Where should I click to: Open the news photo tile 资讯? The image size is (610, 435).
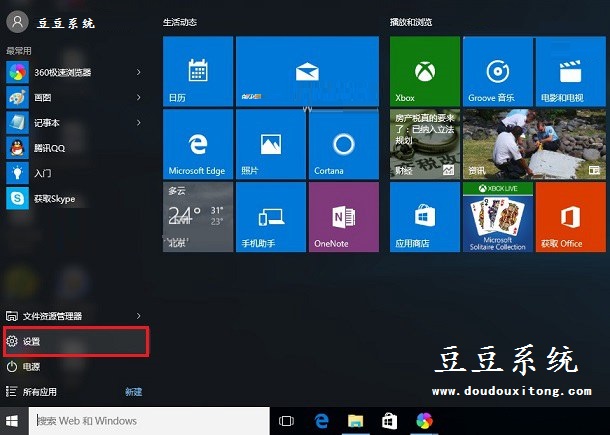[x=534, y=144]
